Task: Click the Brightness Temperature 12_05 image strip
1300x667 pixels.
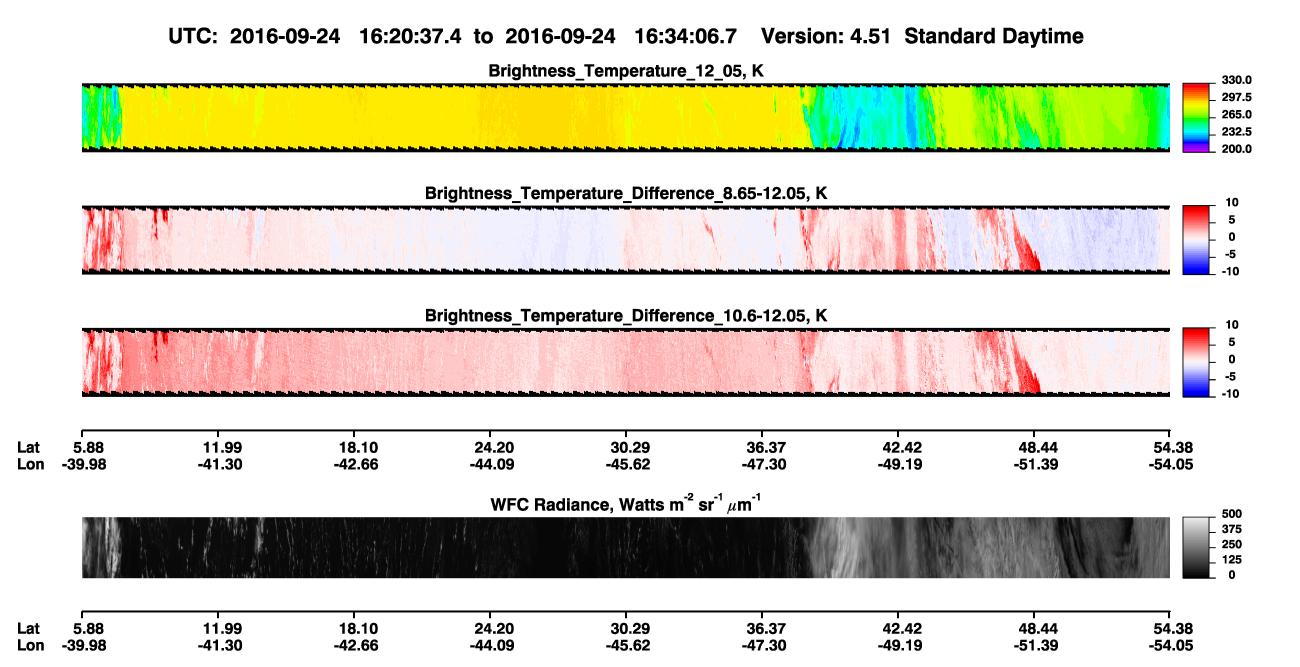Action: tap(625, 117)
